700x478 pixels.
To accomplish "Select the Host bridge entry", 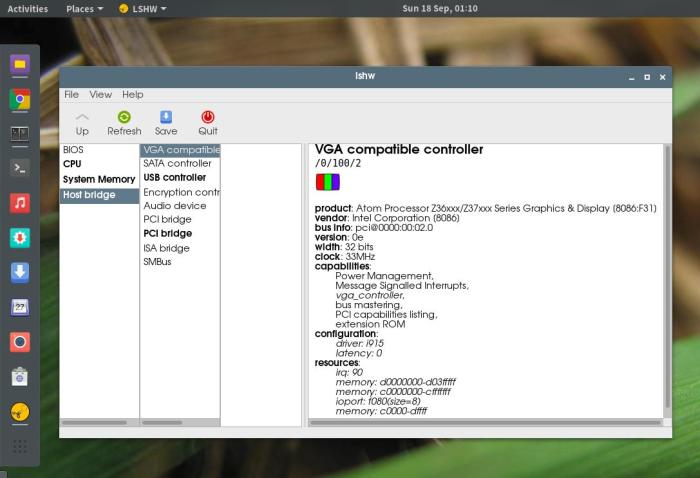I will (x=99, y=195).
